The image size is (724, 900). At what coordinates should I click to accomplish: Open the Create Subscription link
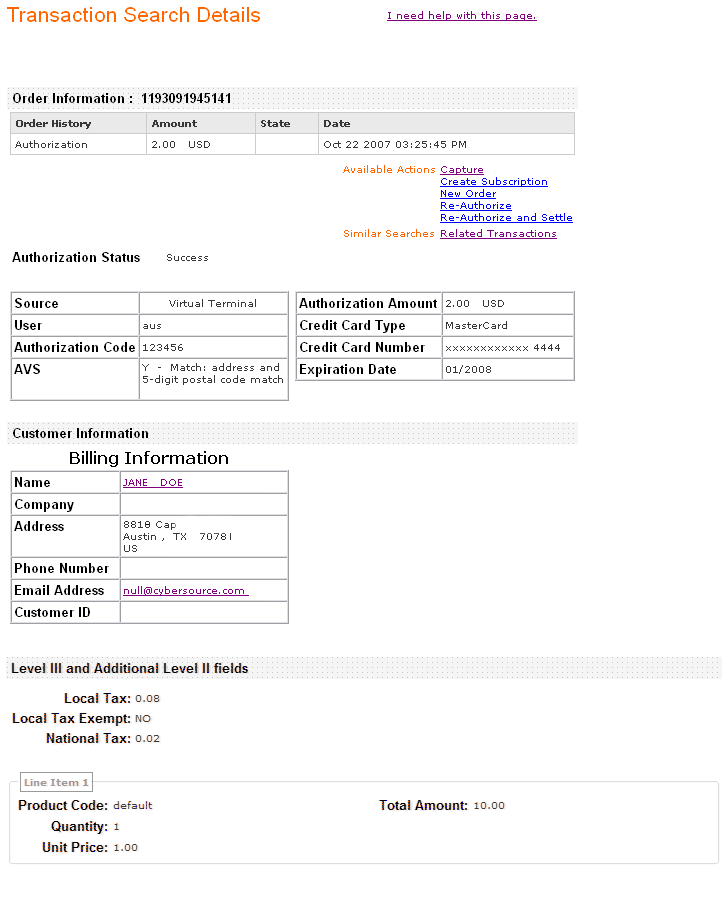(x=494, y=181)
